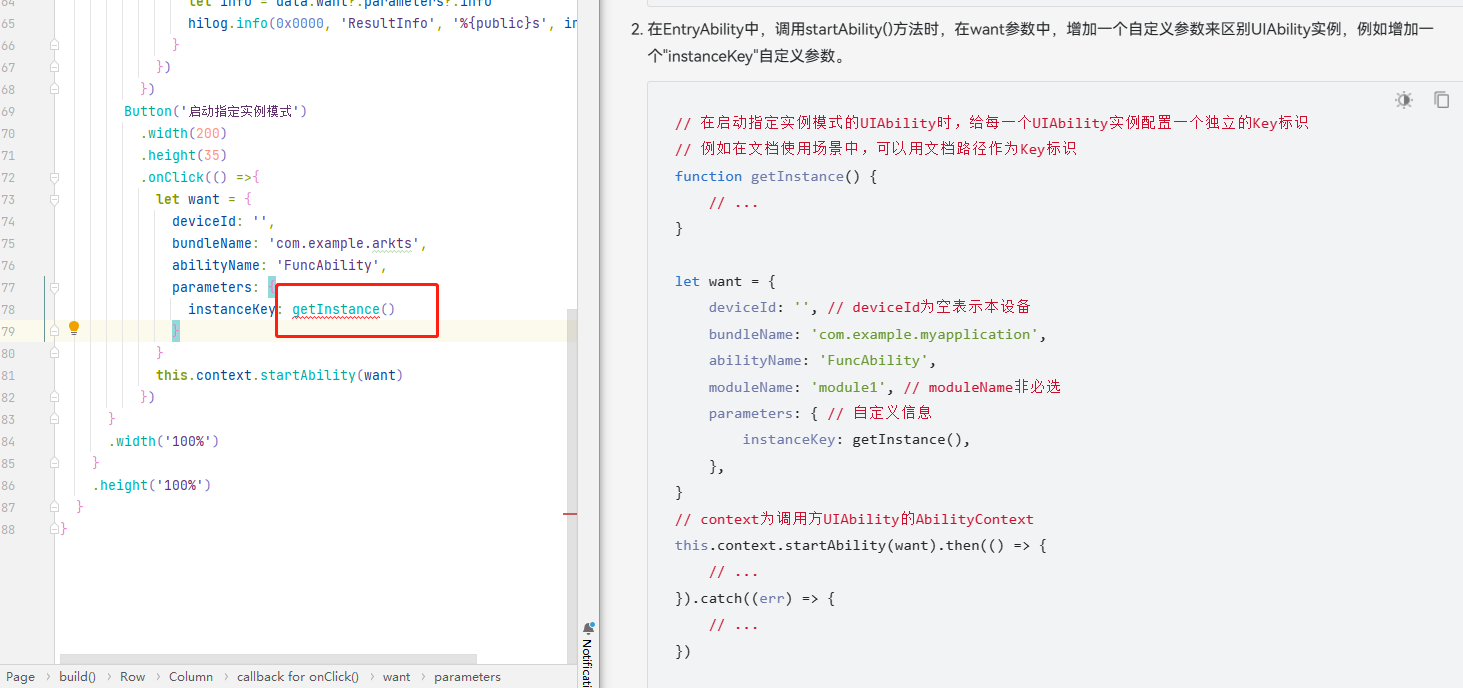Select the 'Column' breadcrumb

pyautogui.click(x=191, y=677)
